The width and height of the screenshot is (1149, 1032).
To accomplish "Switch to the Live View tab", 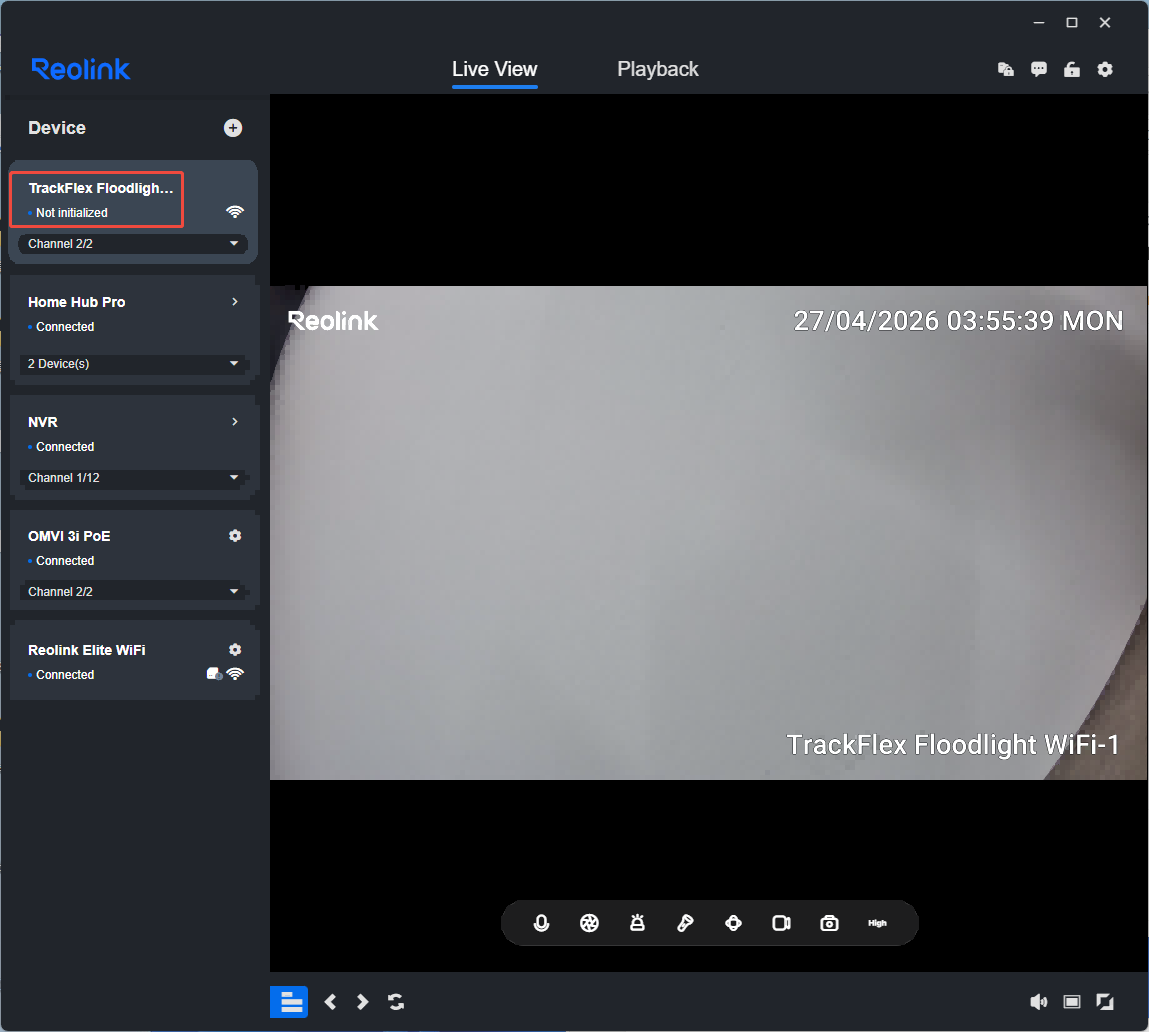I will point(495,70).
